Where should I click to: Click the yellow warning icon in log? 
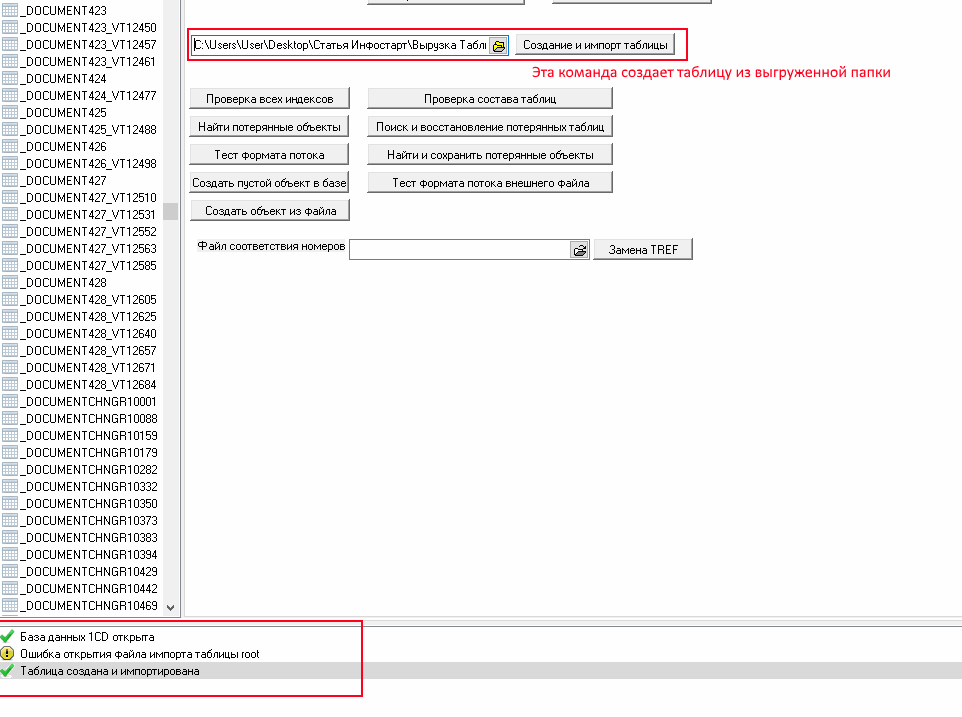pyautogui.click(x=8, y=654)
